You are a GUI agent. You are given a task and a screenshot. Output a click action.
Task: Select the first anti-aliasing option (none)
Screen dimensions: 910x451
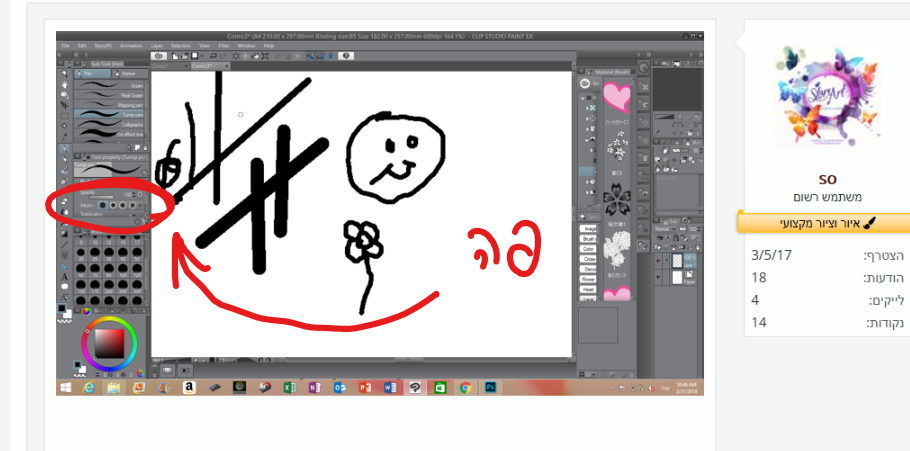103,205
